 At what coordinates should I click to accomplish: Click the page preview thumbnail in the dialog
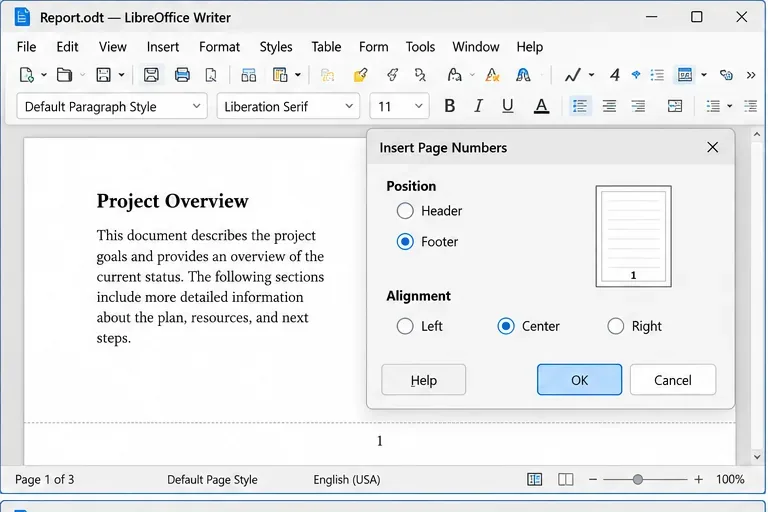click(633, 236)
